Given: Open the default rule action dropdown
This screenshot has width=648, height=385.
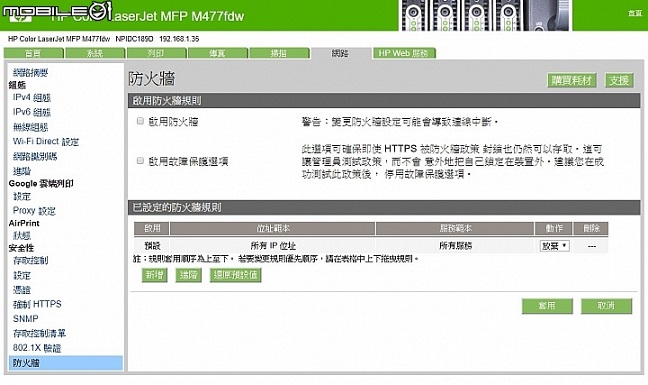Looking at the screenshot, I should tap(554, 246).
